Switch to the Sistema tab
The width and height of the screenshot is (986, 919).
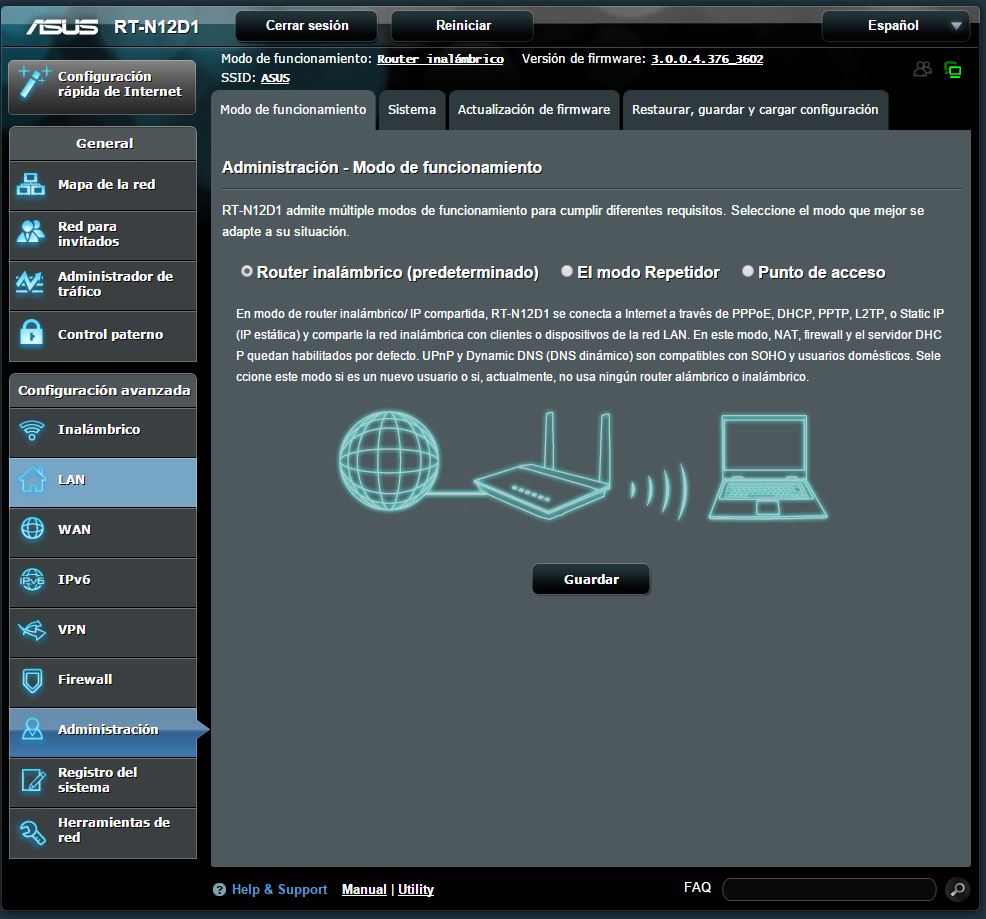(412, 110)
